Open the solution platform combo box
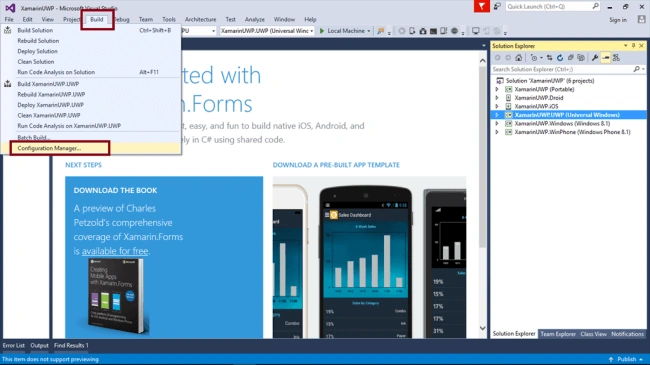Image resolution: width=650 pixels, height=365 pixels. point(199,31)
